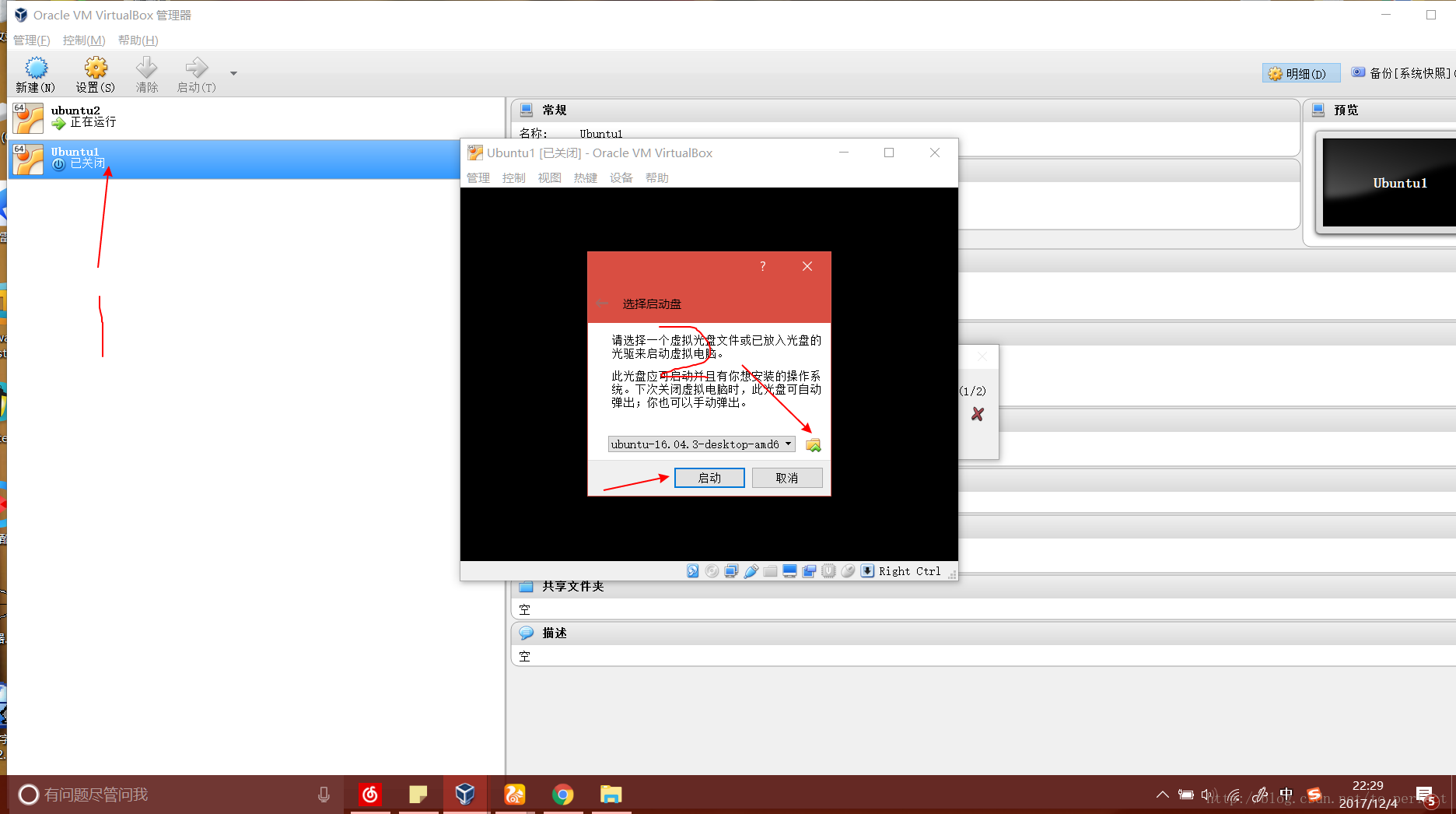Open NetEase Cloud Music from taskbar
The image size is (1456, 814).
tap(370, 795)
